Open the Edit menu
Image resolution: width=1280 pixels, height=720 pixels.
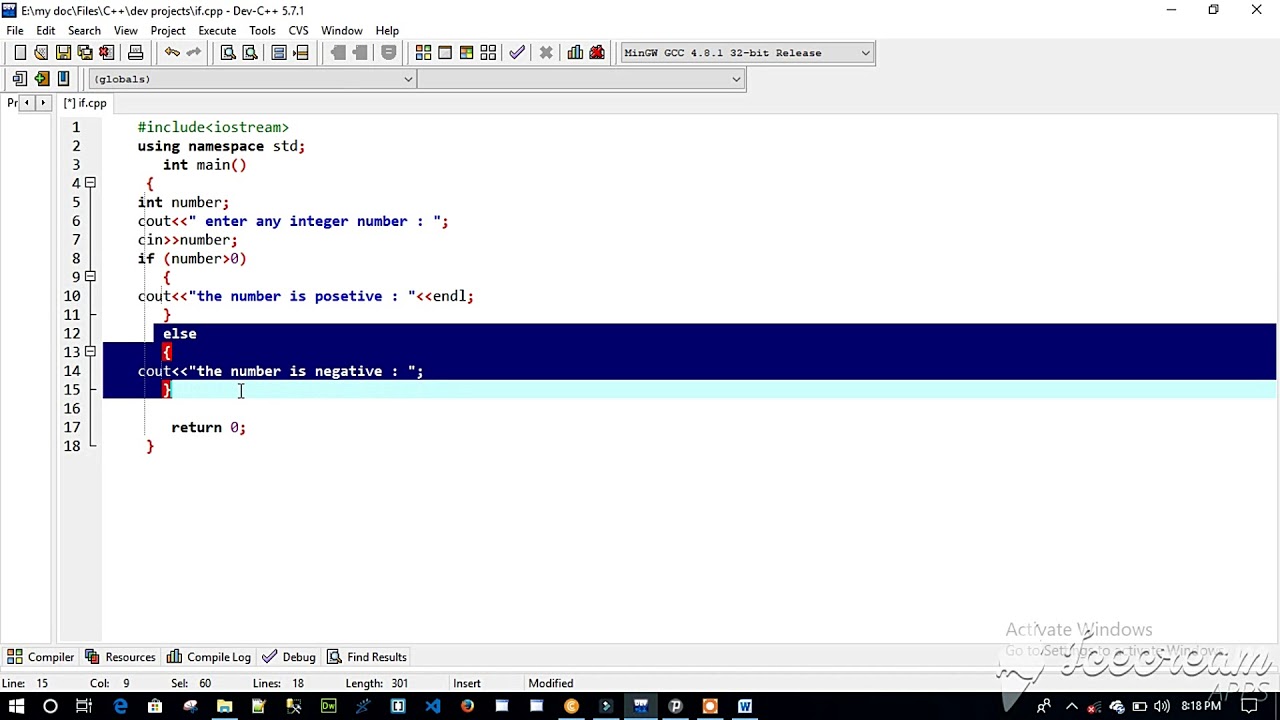[x=46, y=31]
